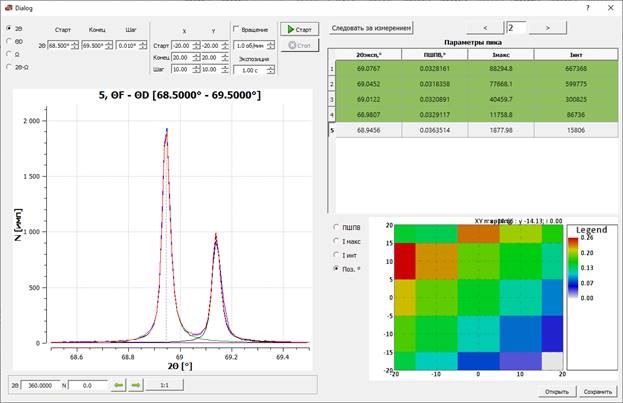Select the ΘD scan mode radio button
Screen dimensions: 623x403
(x=10, y=42)
